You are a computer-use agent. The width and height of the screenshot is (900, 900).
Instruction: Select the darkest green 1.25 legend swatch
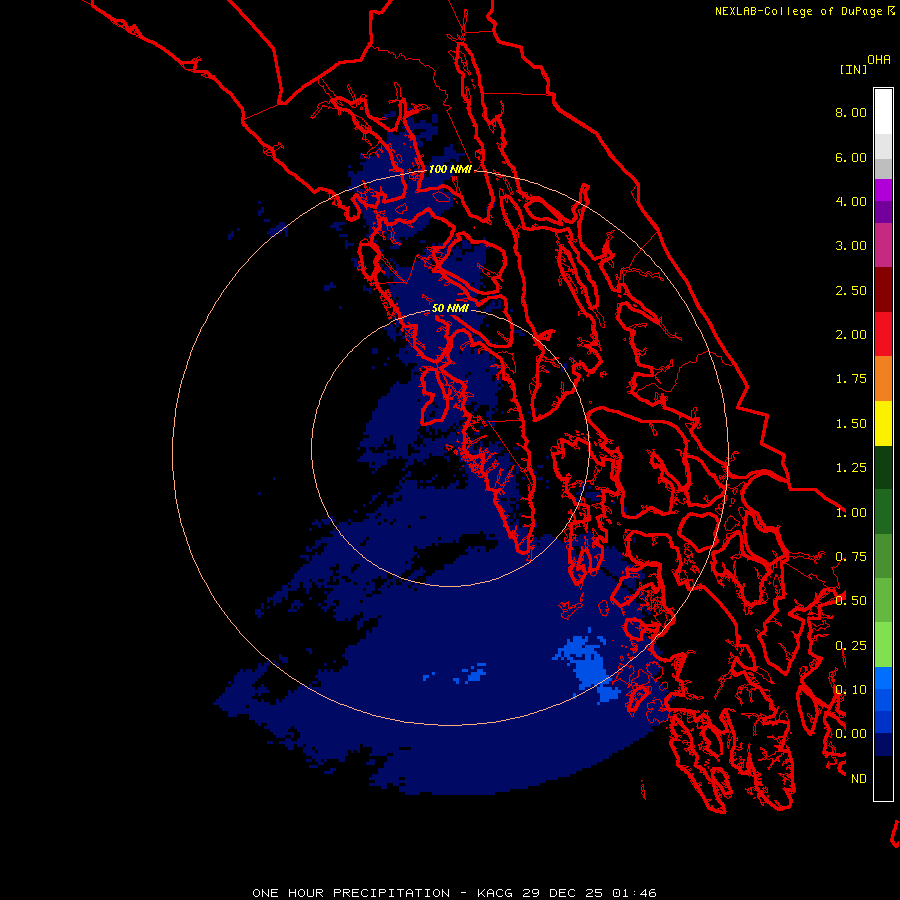click(883, 467)
